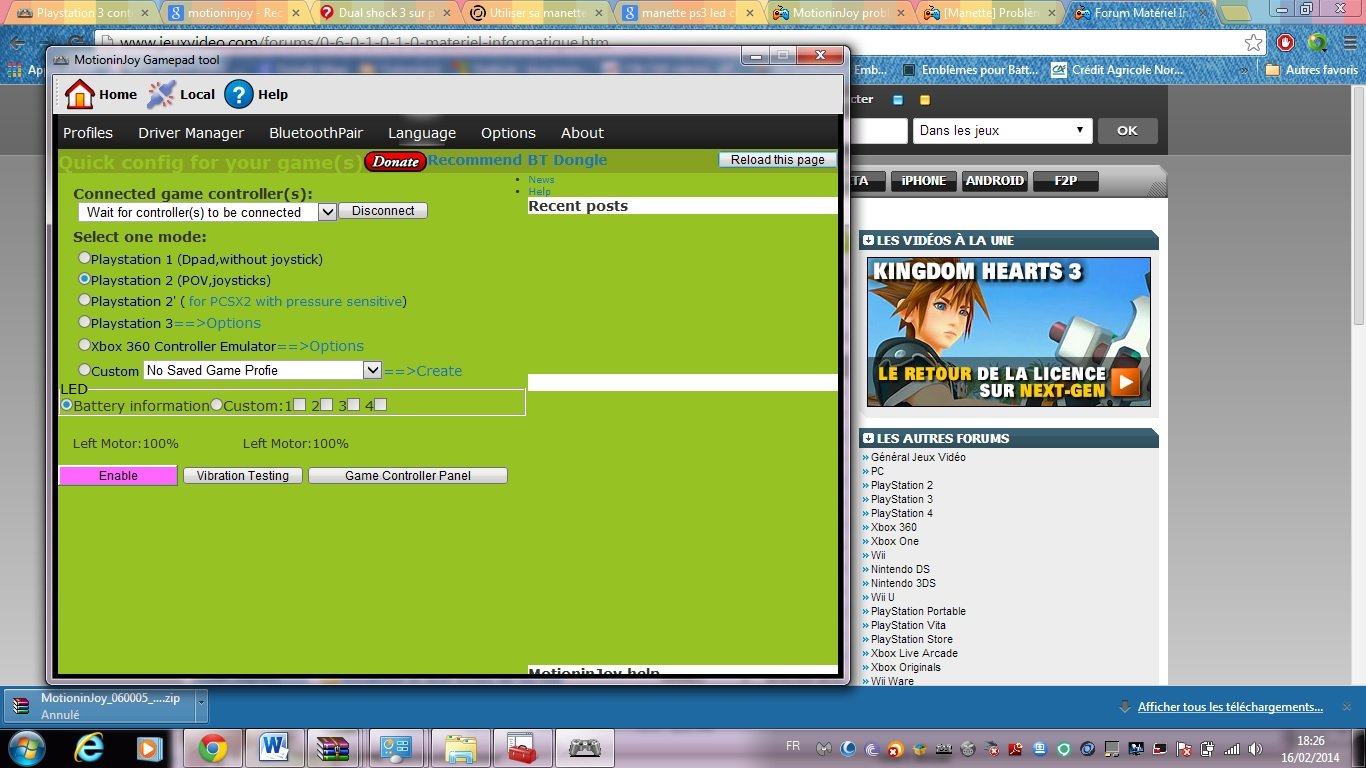Open the About menu

coord(582,133)
